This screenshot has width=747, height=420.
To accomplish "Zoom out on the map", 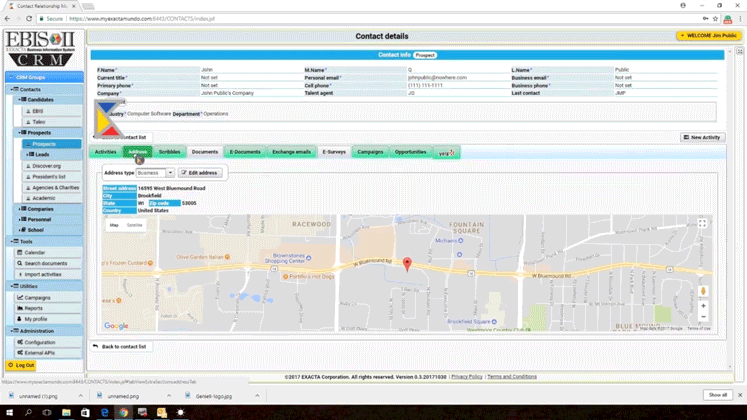I will pos(703,317).
